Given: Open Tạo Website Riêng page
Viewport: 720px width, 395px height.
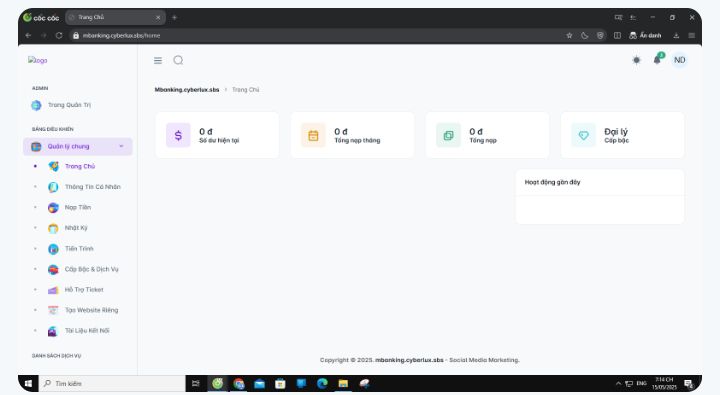Looking at the screenshot, I should (91, 310).
